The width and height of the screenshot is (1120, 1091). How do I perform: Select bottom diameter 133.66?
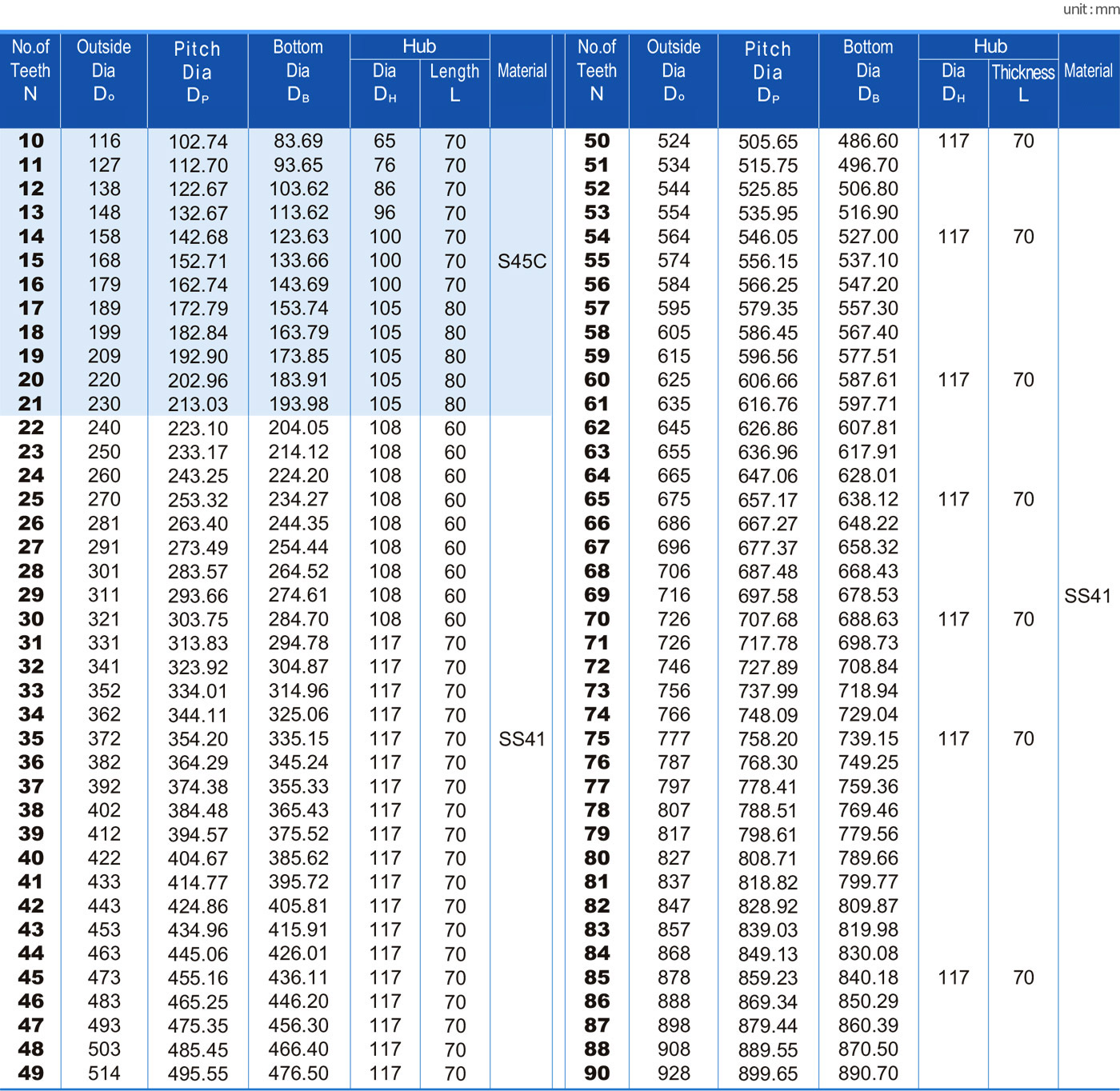click(x=298, y=260)
